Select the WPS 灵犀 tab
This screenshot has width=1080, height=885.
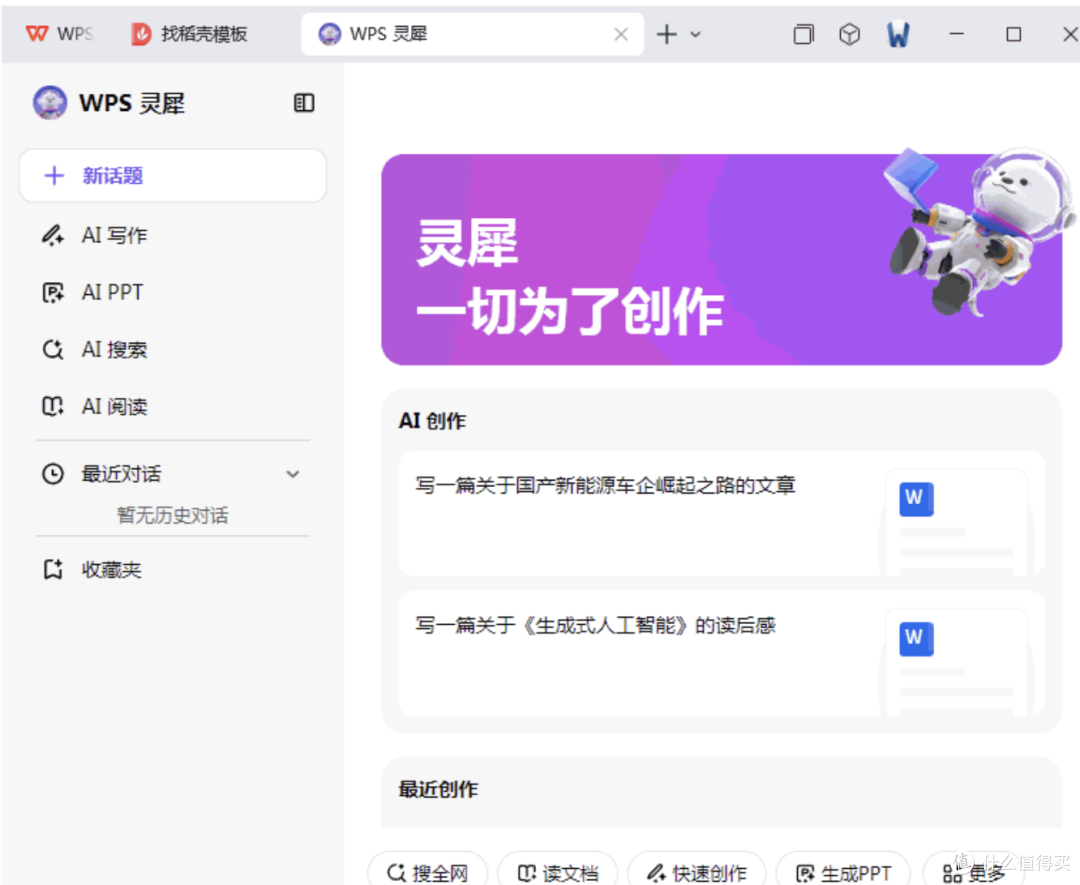point(472,34)
